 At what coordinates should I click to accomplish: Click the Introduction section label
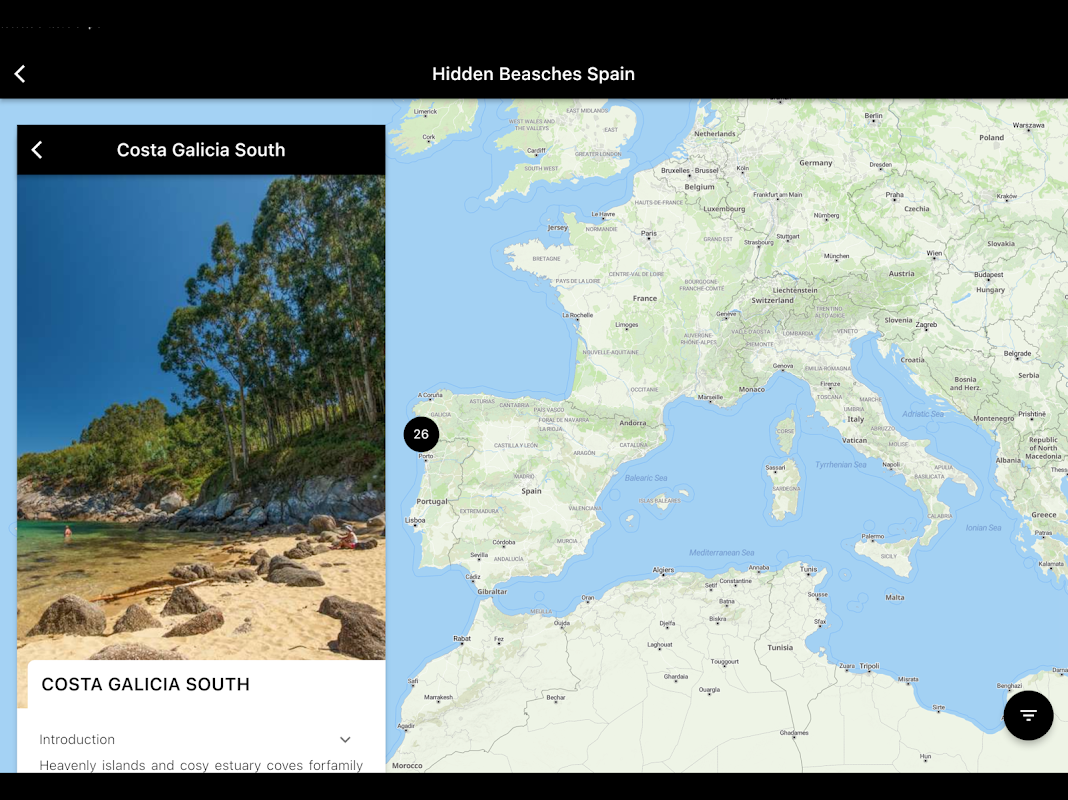click(77, 739)
